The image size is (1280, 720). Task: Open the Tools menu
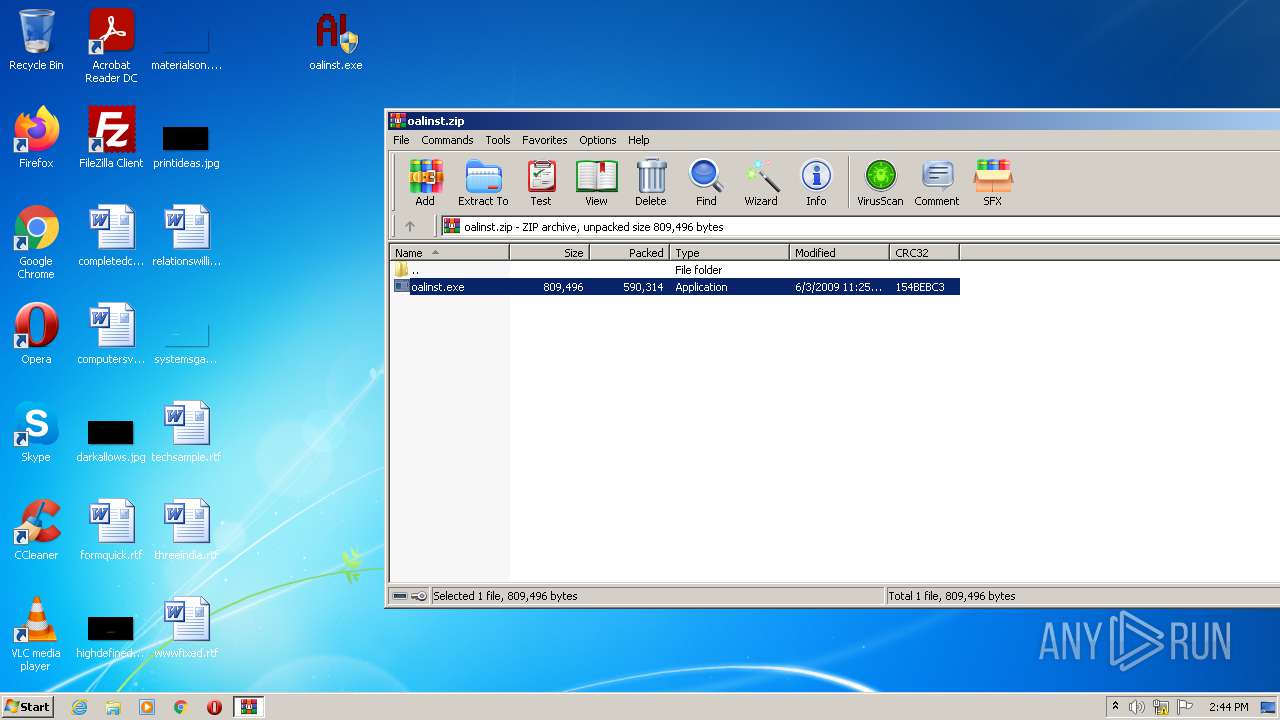(x=498, y=140)
